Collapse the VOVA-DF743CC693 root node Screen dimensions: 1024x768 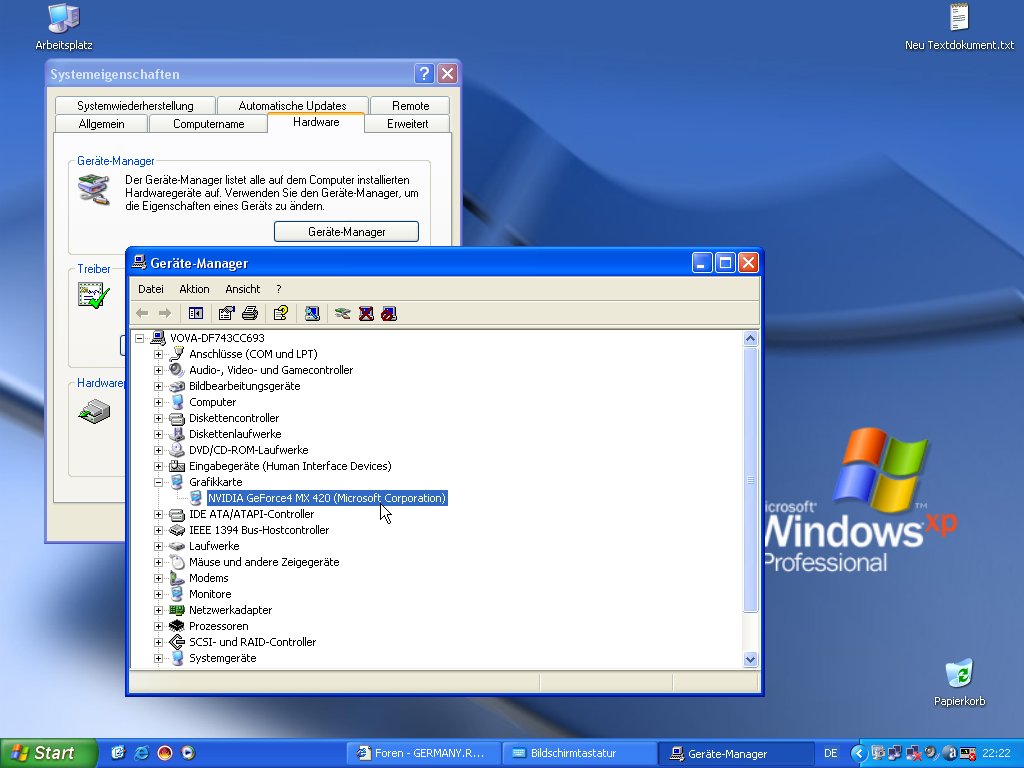tap(139, 338)
